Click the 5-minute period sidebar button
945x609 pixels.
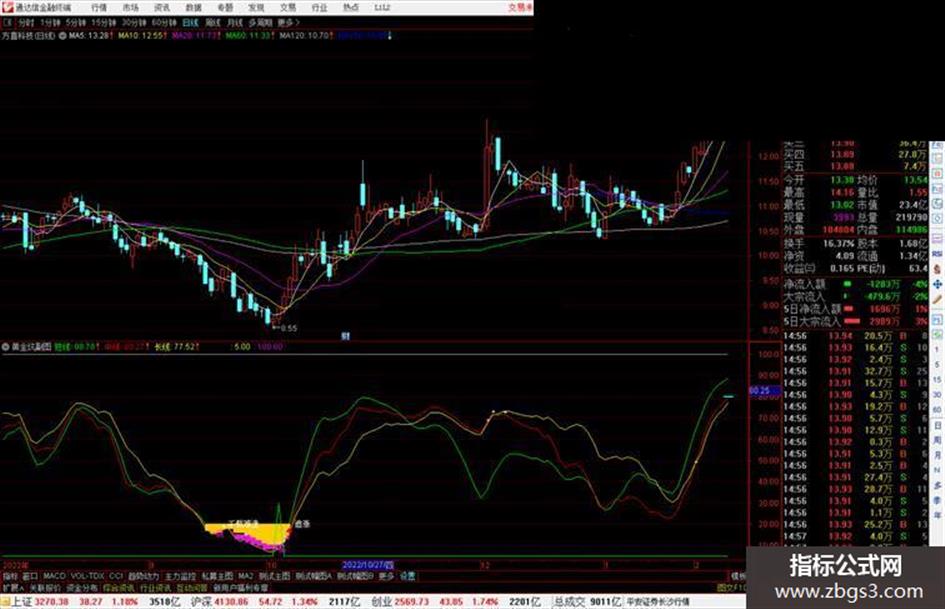point(937,365)
